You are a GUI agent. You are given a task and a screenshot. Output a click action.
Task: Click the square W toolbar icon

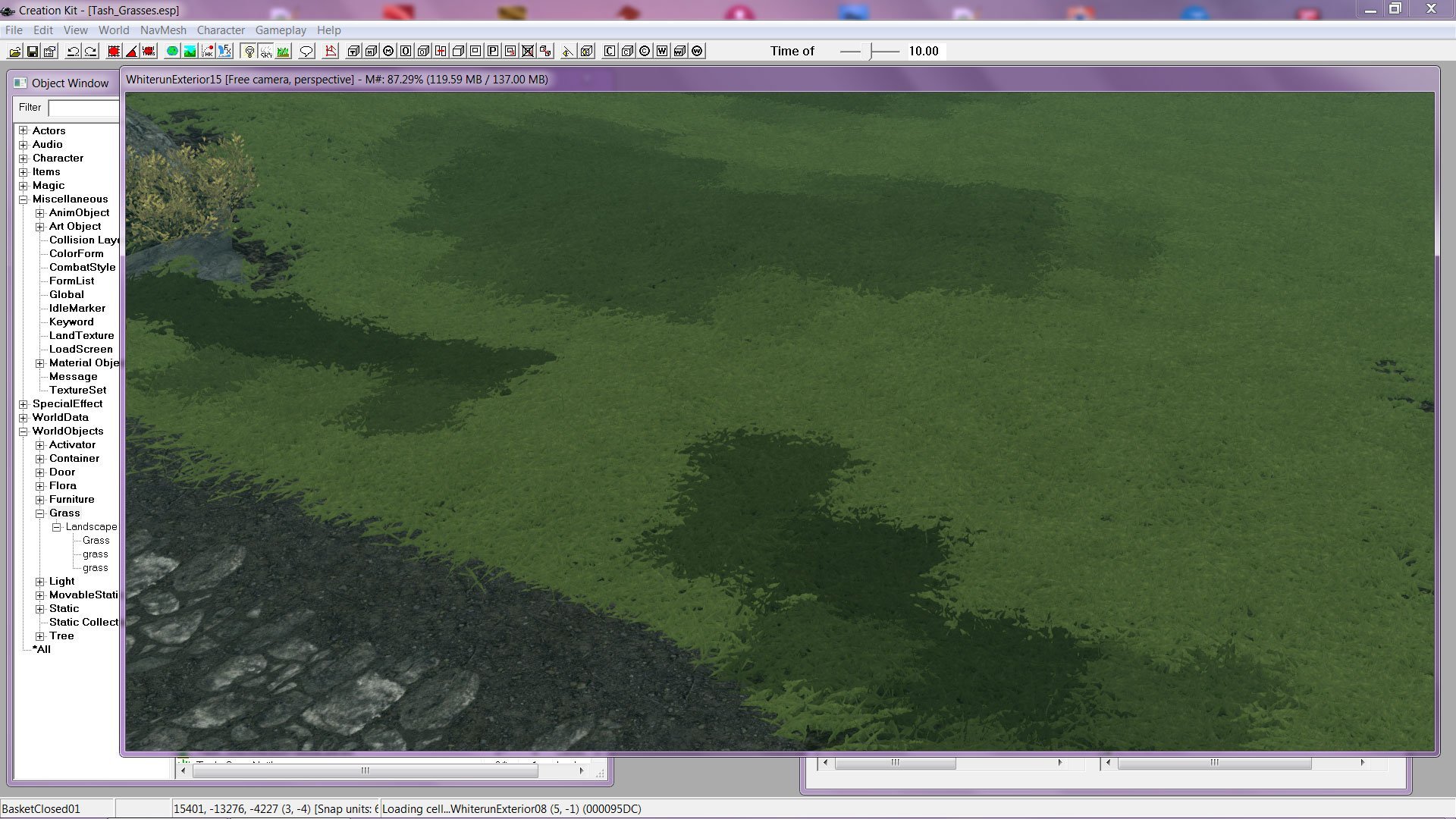click(x=662, y=51)
